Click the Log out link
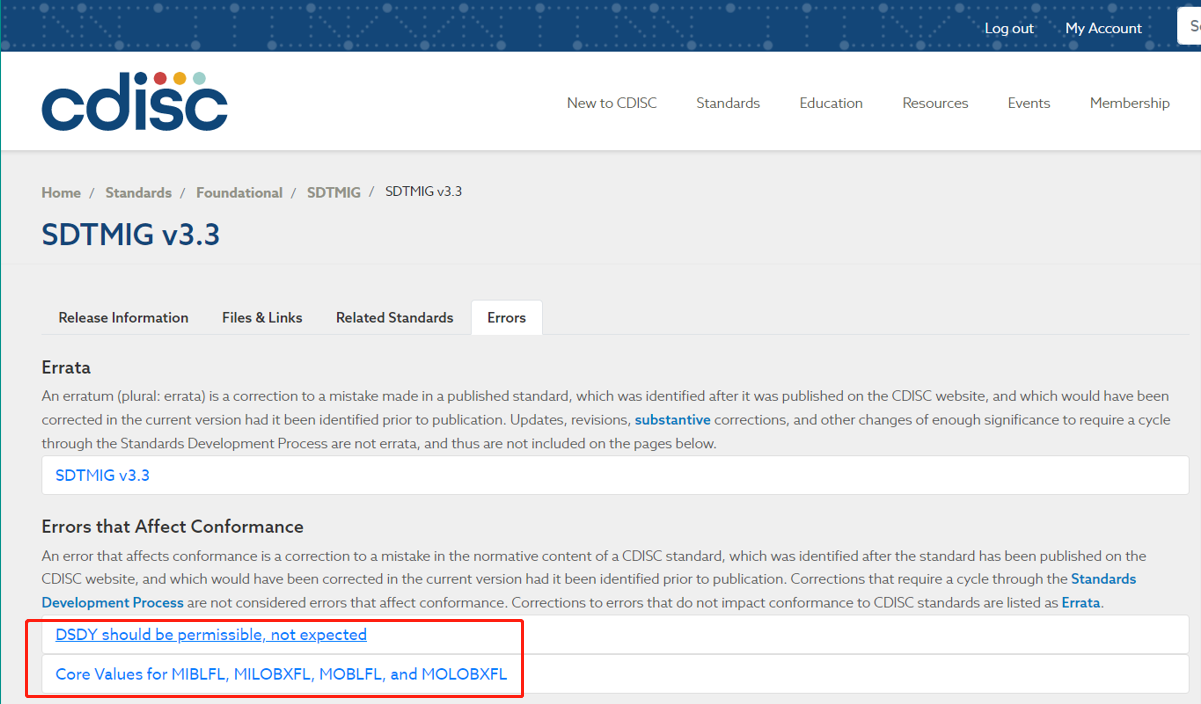The height and width of the screenshot is (704, 1201). pyautogui.click(x=1009, y=28)
